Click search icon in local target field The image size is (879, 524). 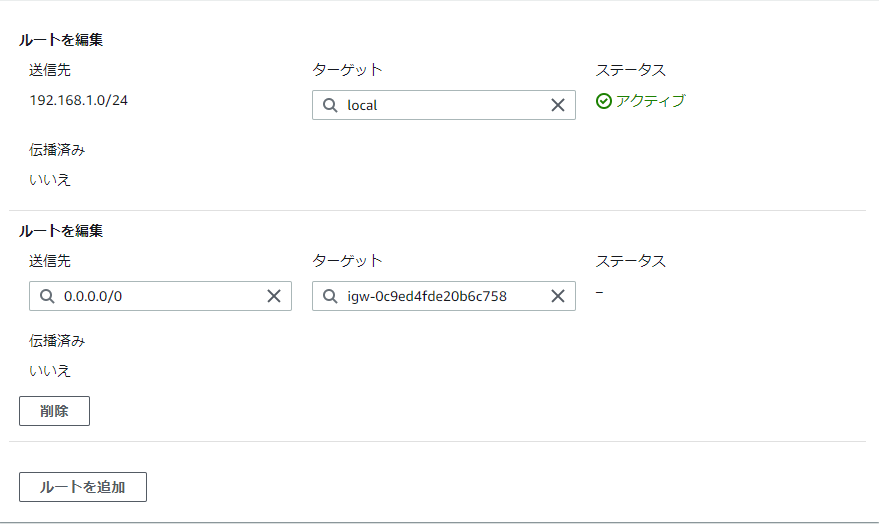330,105
